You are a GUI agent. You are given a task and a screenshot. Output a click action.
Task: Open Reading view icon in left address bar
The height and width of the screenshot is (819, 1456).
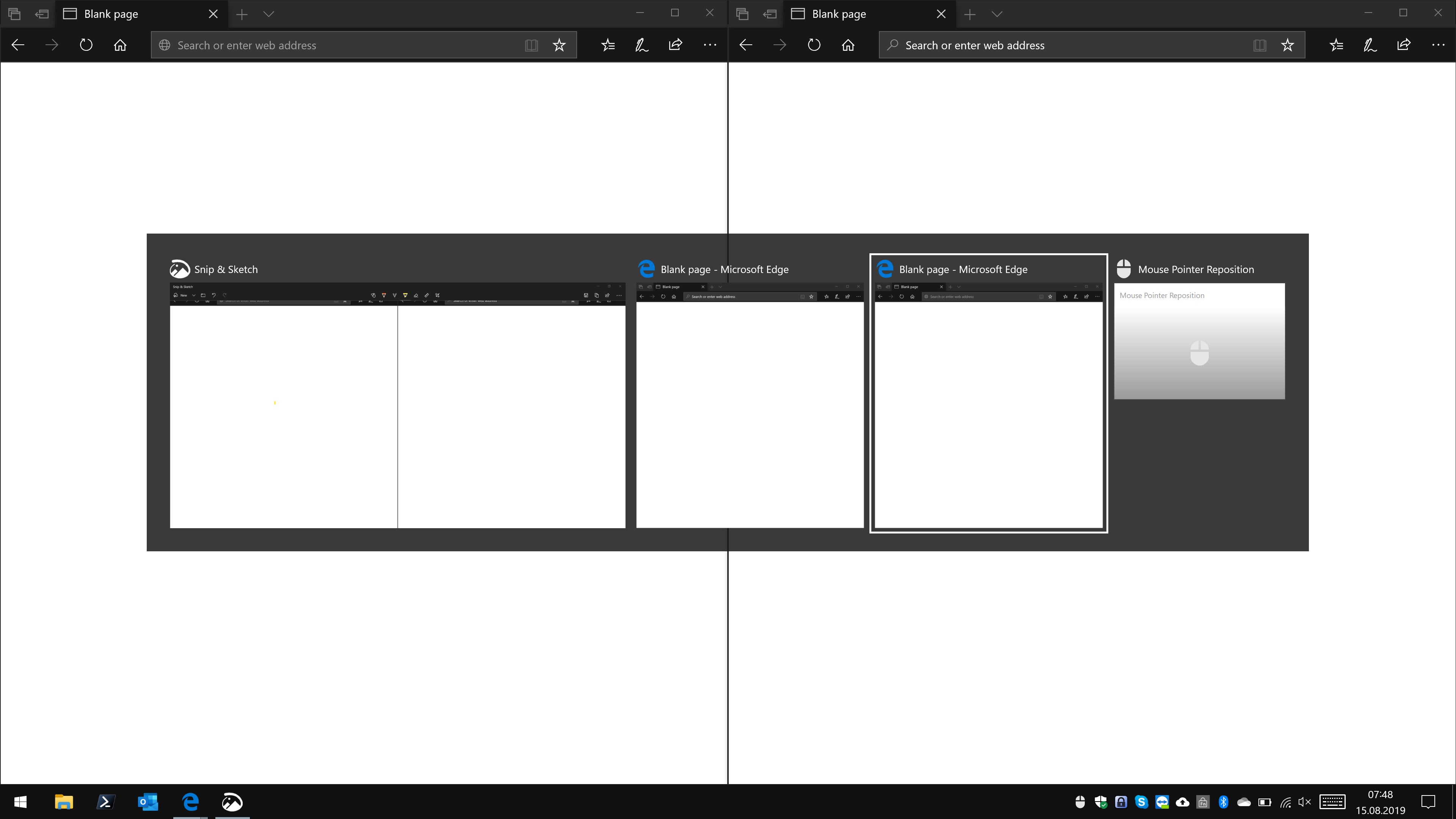point(531,45)
